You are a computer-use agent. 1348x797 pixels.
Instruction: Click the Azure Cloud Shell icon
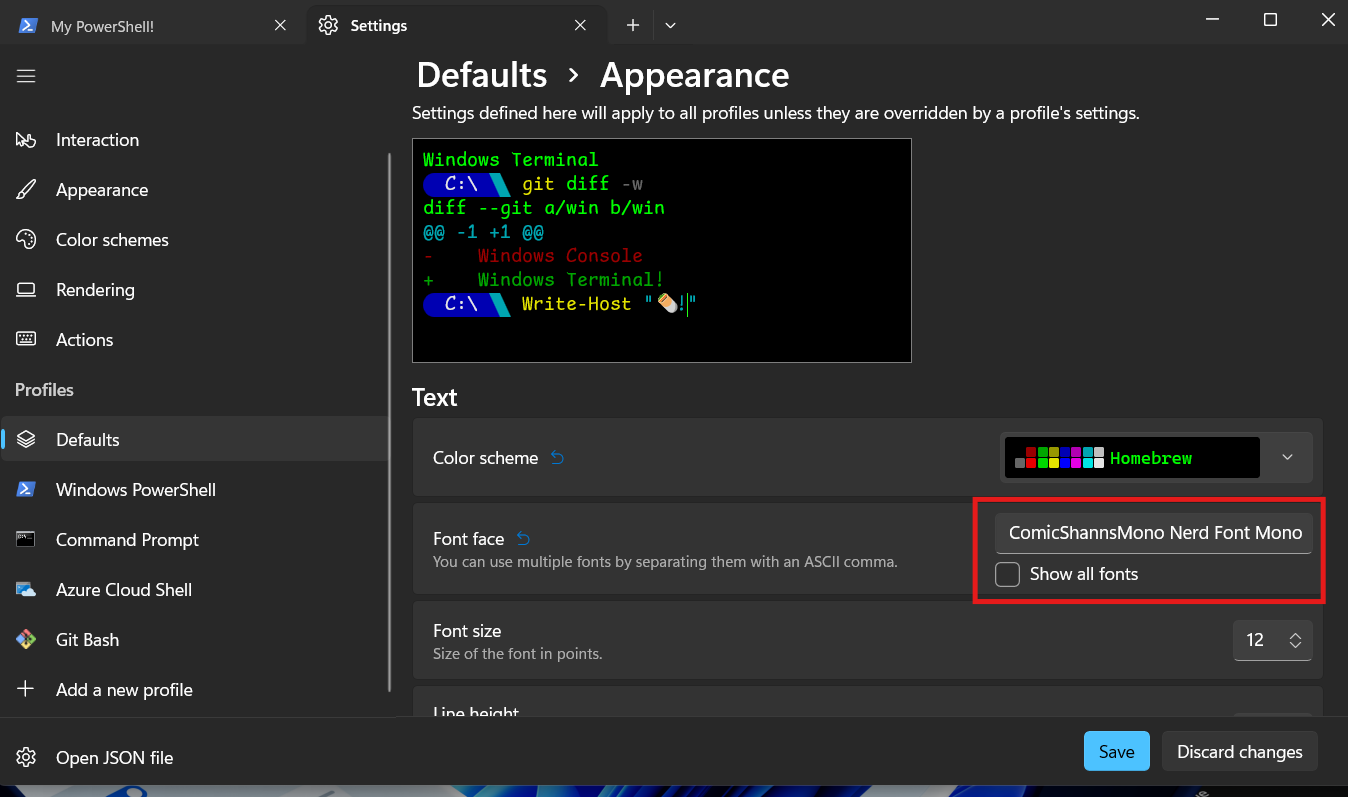pos(26,590)
